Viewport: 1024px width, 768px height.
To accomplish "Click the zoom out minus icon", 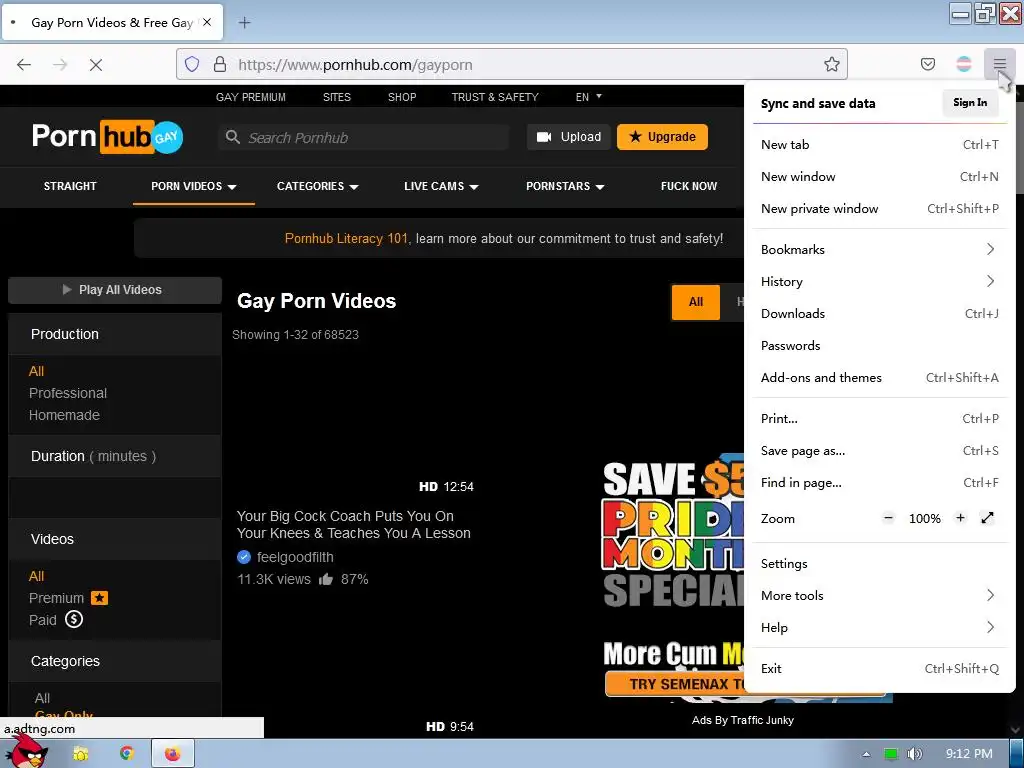I will 888,518.
